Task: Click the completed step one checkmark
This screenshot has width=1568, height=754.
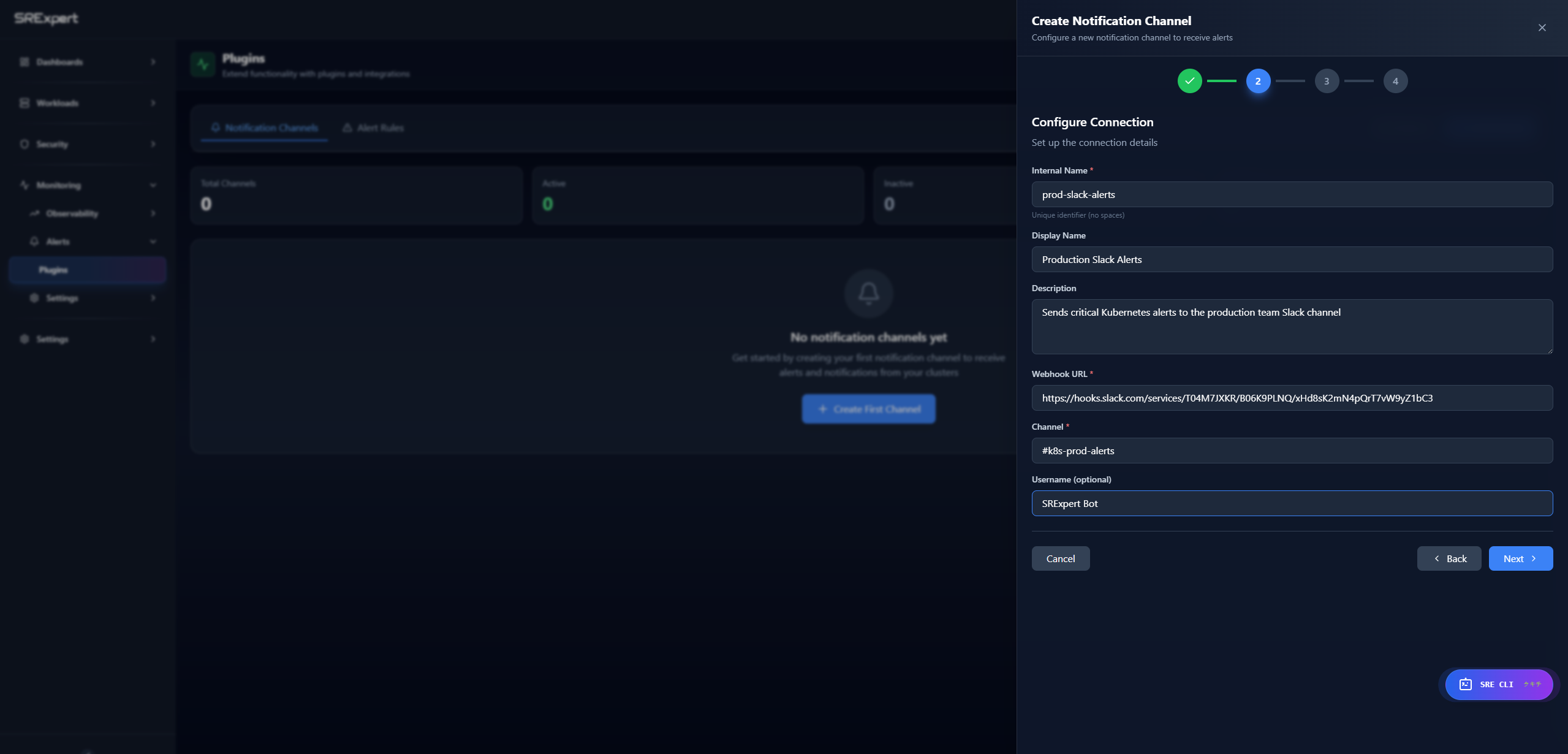Action: [1189, 81]
